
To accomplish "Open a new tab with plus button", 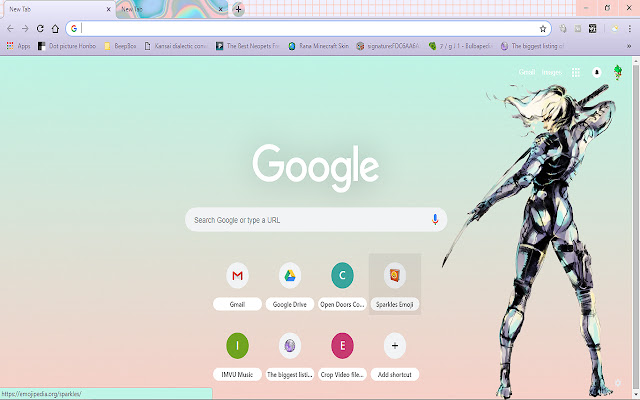I will click(238, 9).
